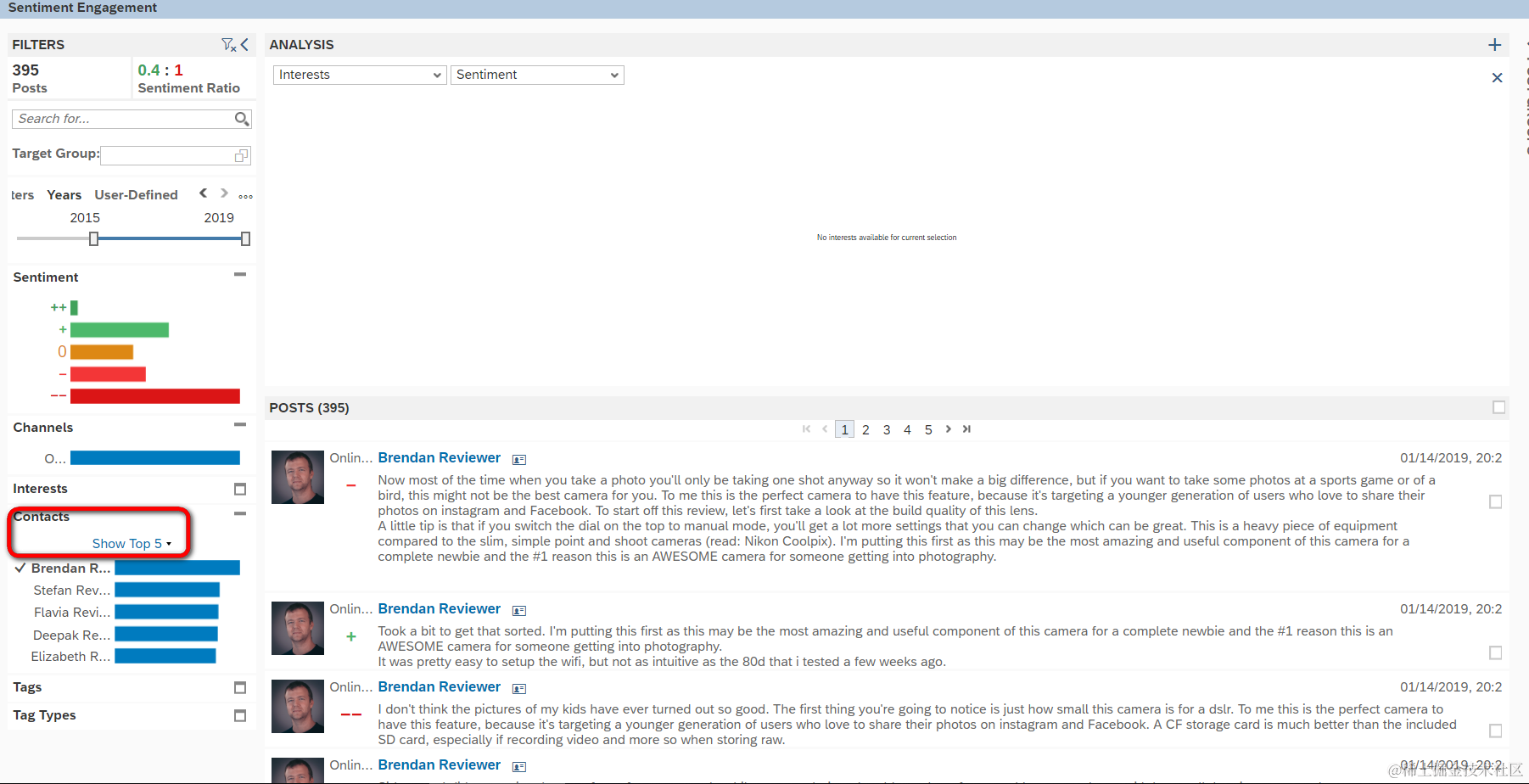Open the Interests dimension dropdown
Image resolution: width=1529 pixels, height=784 pixels.
[x=359, y=75]
